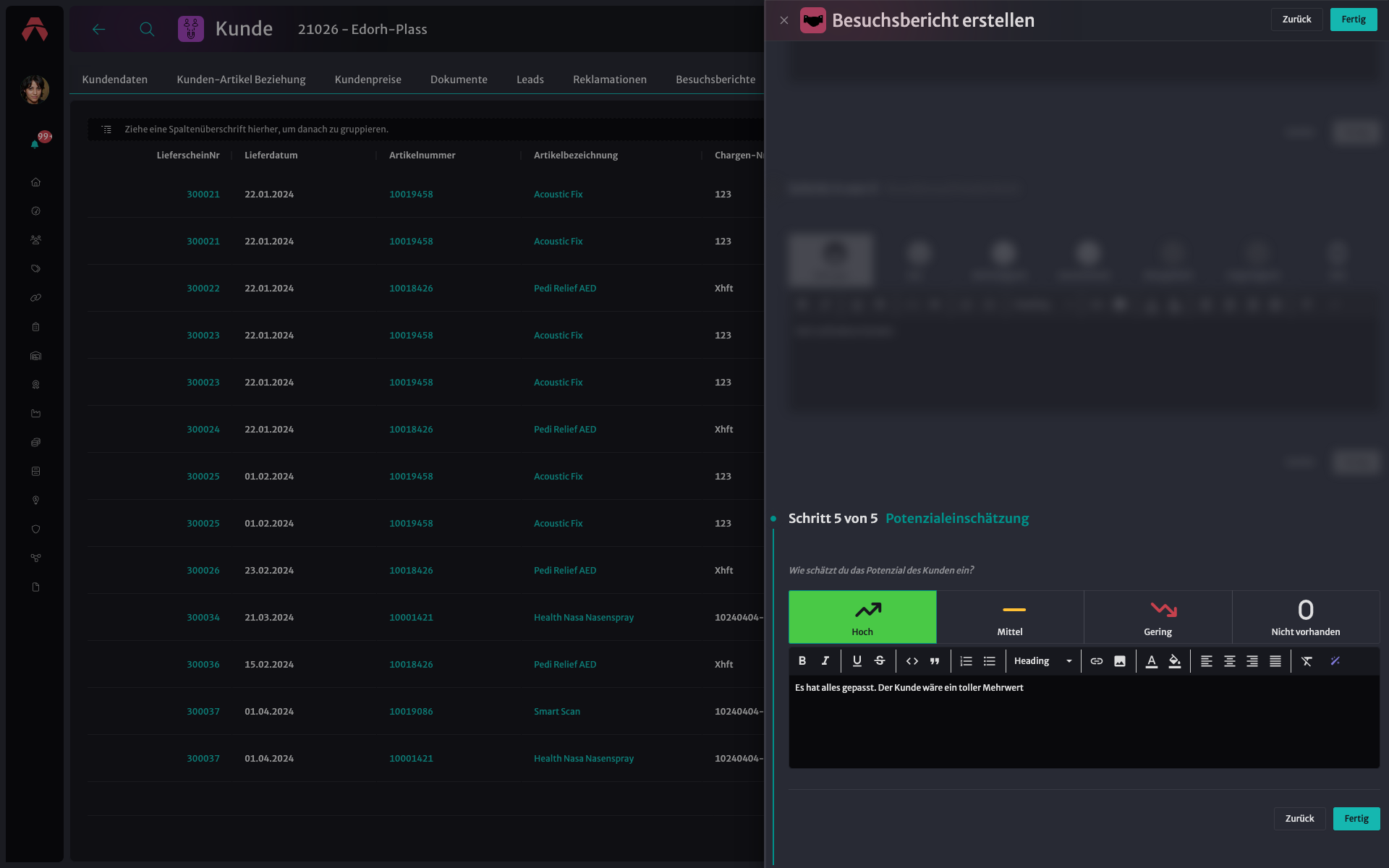Open the Reklamationen tab
Viewport: 1389px width, 868px height.
point(610,80)
